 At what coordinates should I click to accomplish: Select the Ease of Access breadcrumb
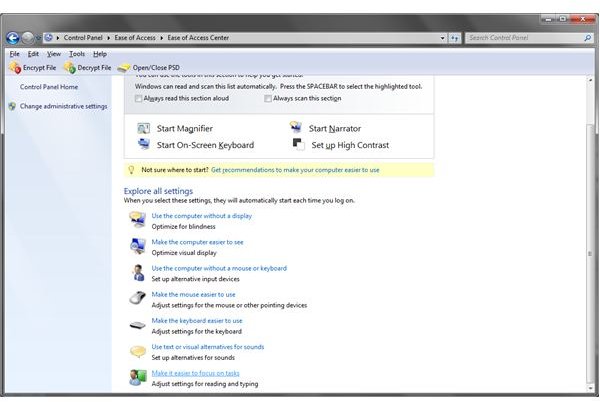(x=135, y=38)
